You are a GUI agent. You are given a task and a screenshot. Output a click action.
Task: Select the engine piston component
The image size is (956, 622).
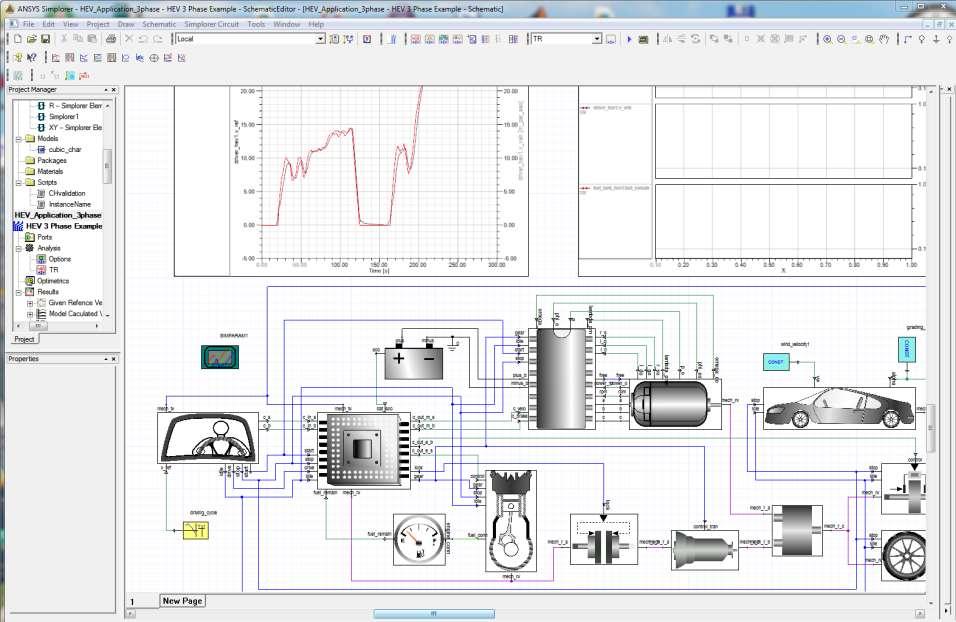511,521
